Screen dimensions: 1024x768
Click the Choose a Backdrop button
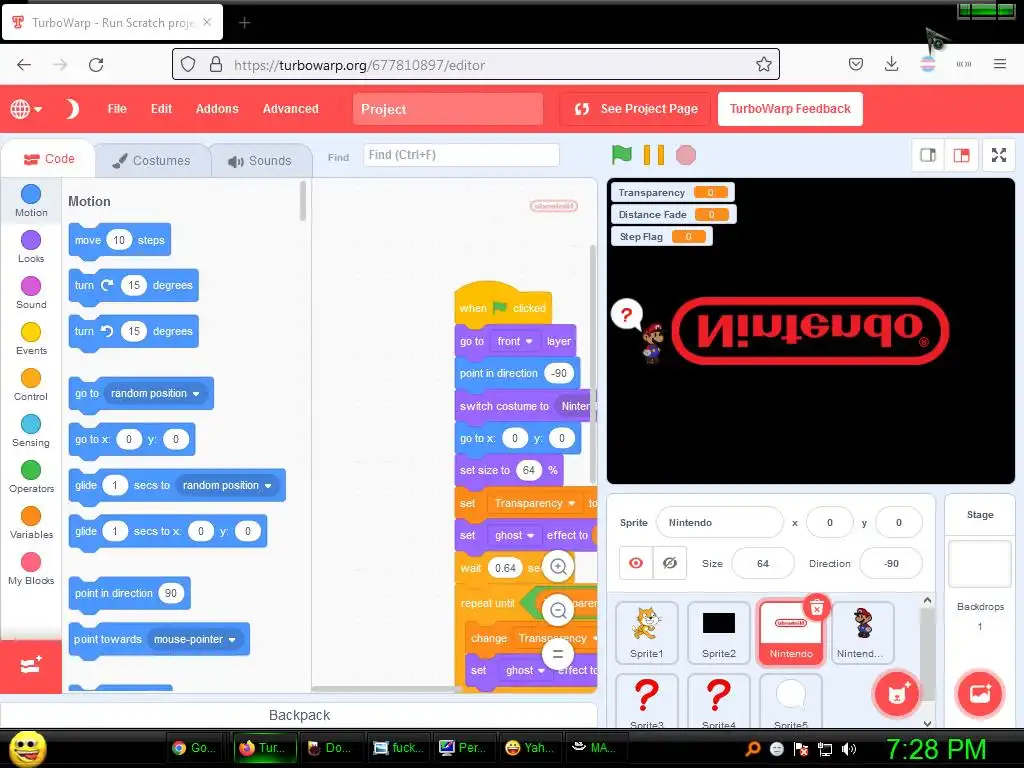(x=980, y=693)
